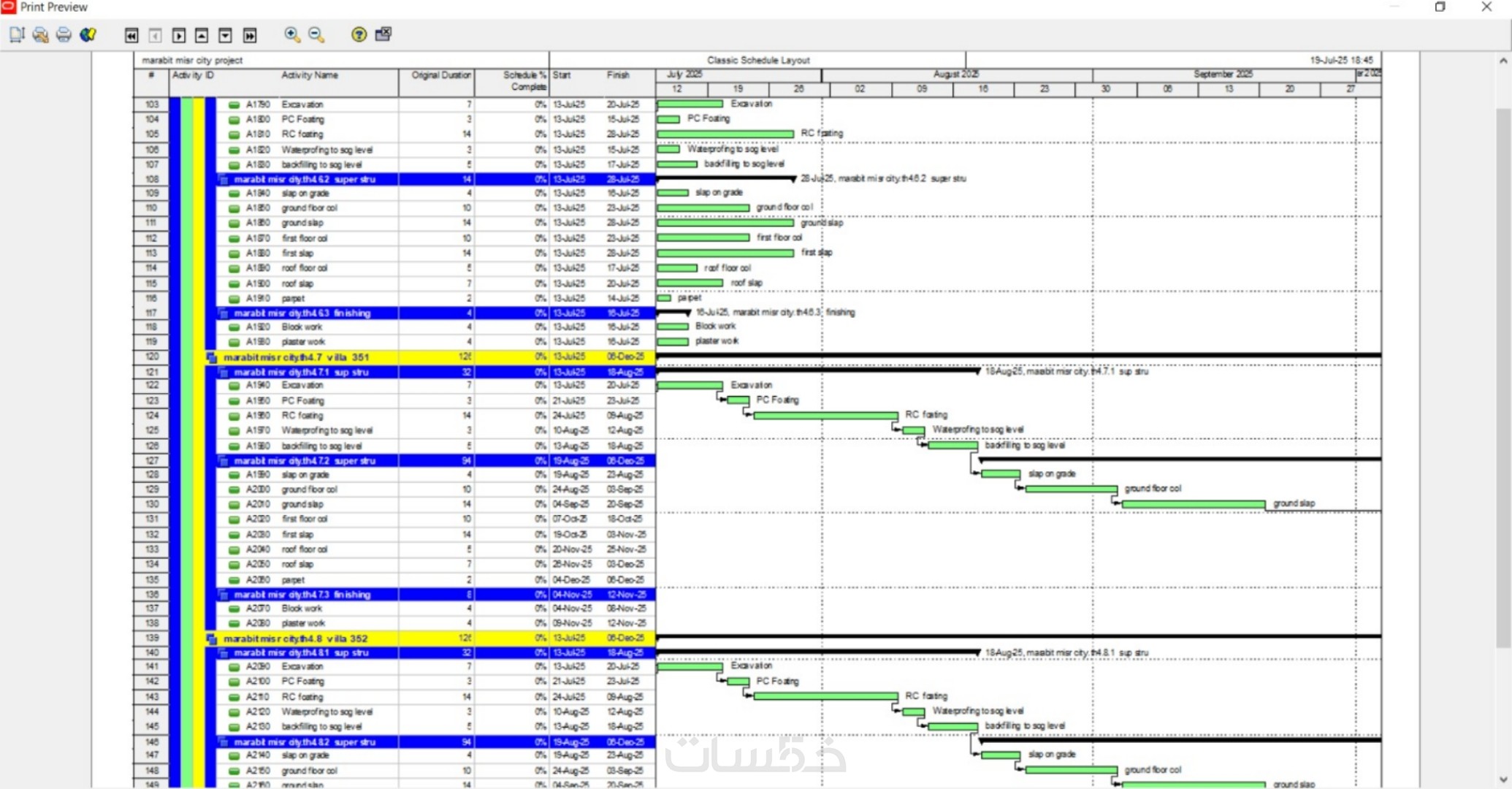Click the Print Setup icon

[x=41, y=34]
